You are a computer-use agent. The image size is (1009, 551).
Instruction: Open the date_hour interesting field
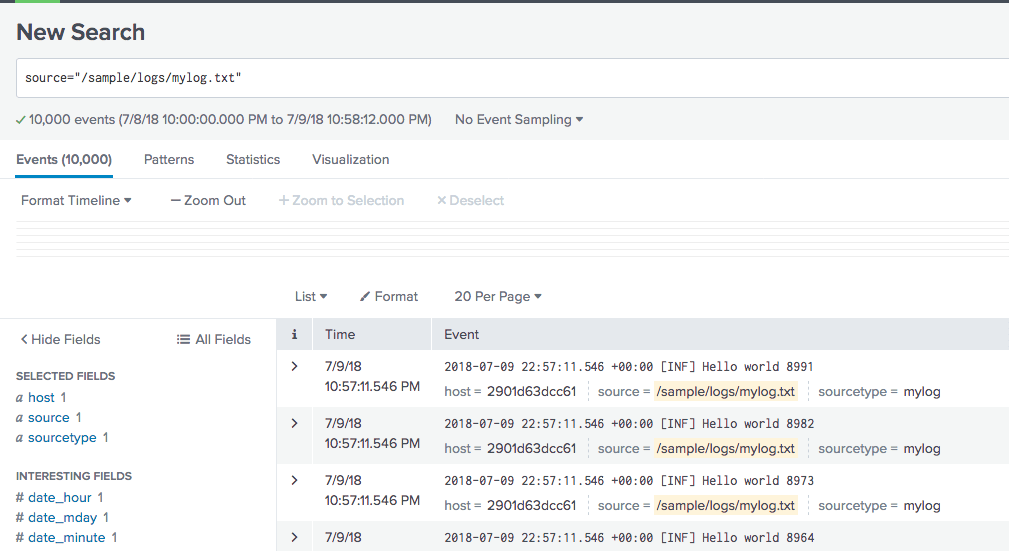[x=59, y=498]
